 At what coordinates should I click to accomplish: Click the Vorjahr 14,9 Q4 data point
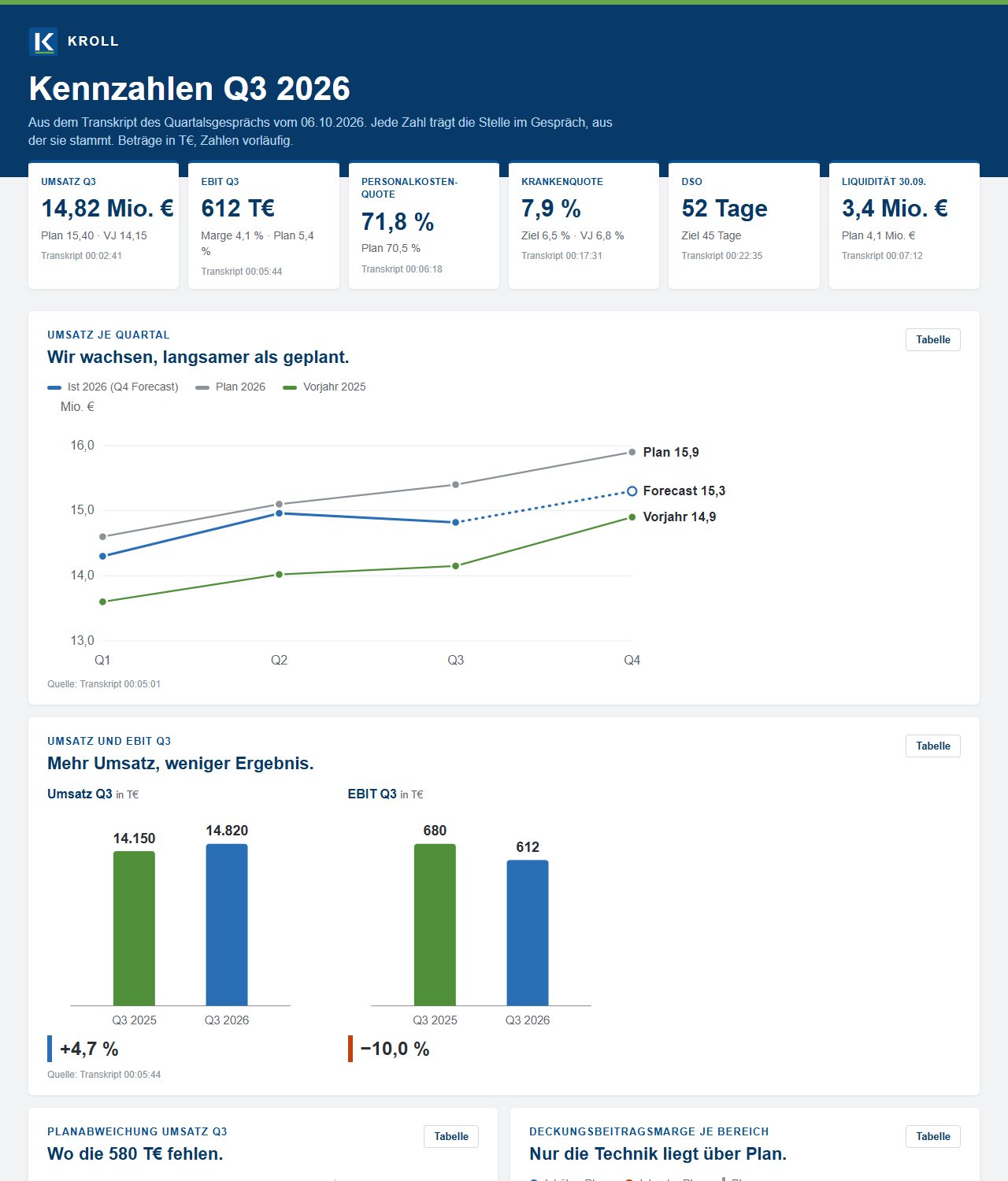pyautogui.click(x=632, y=517)
